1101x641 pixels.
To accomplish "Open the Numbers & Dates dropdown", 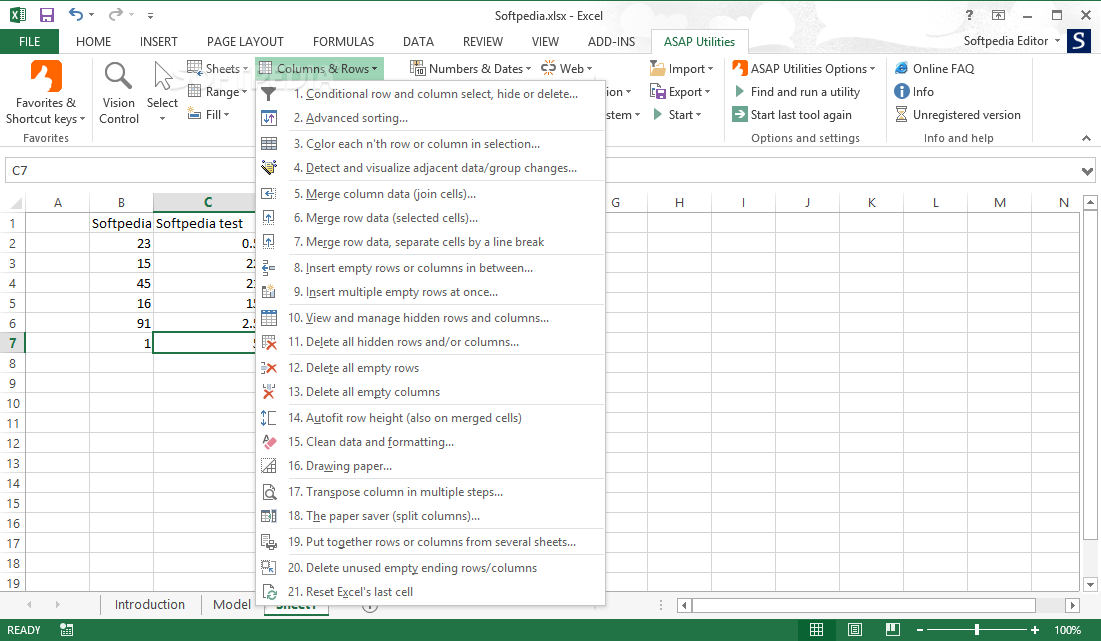I will coord(470,68).
